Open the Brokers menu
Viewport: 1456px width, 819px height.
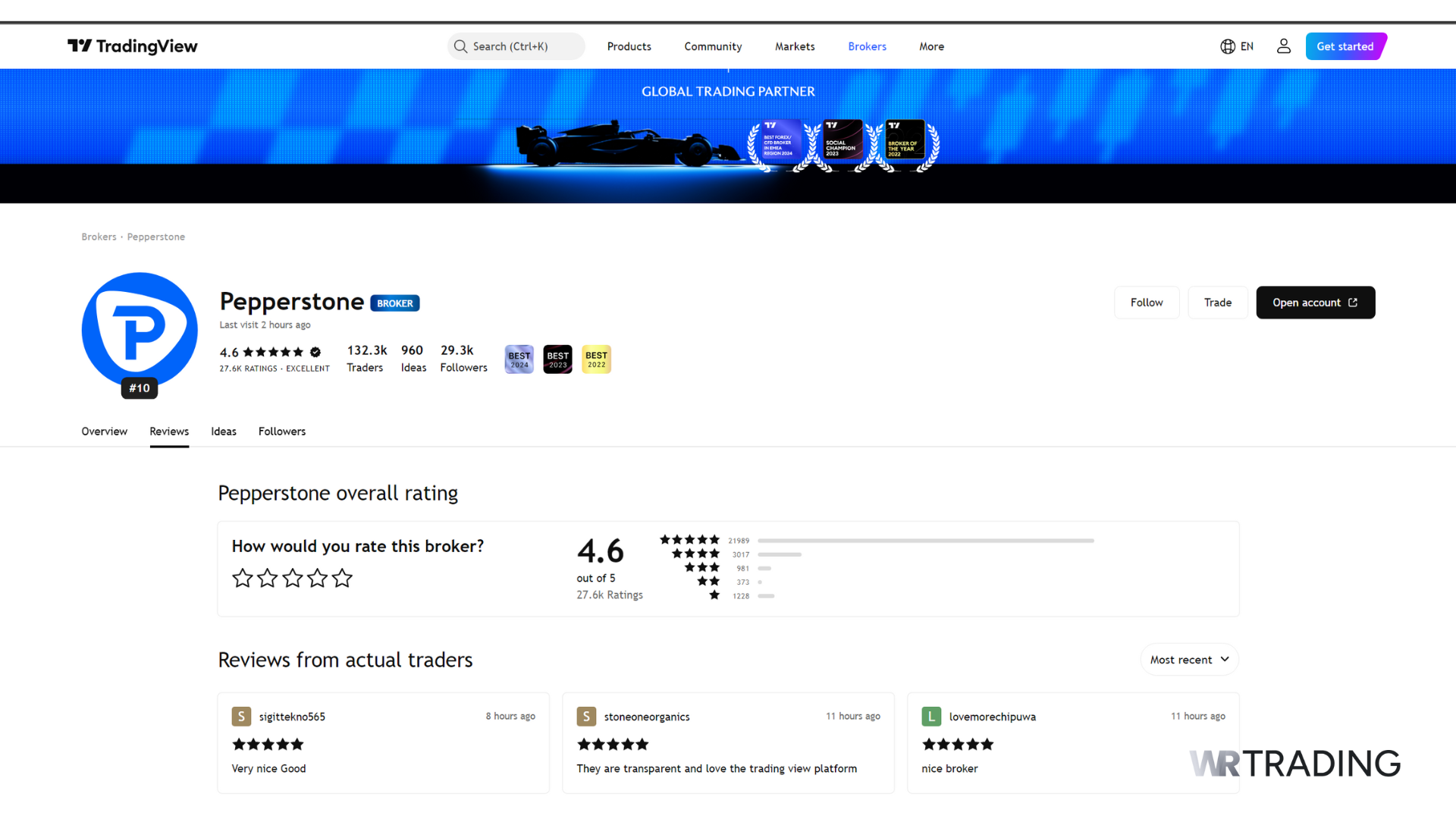(x=867, y=46)
